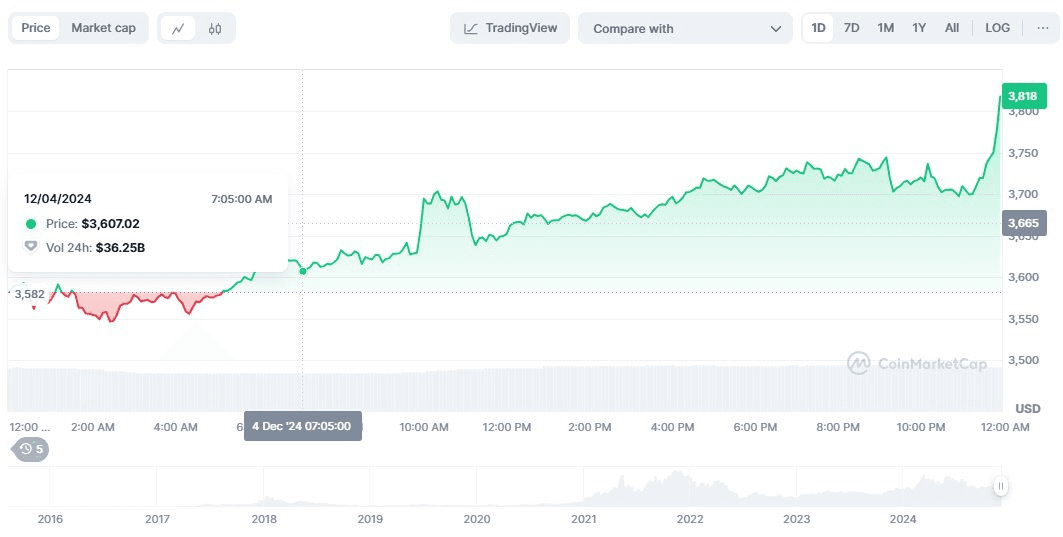Image resolution: width=1063 pixels, height=537 pixels.
Task: Click the range slider handle at right
Action: 1000,487
